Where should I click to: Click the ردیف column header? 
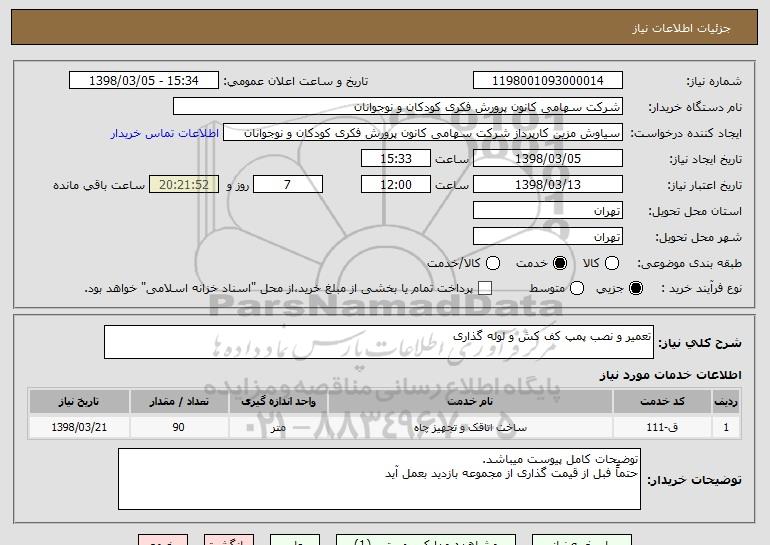click(726, 402)
